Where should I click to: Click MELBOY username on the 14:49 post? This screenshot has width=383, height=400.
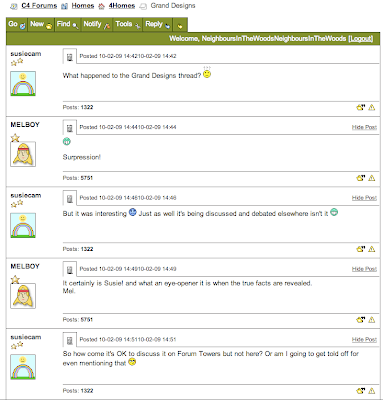point(25,266)
